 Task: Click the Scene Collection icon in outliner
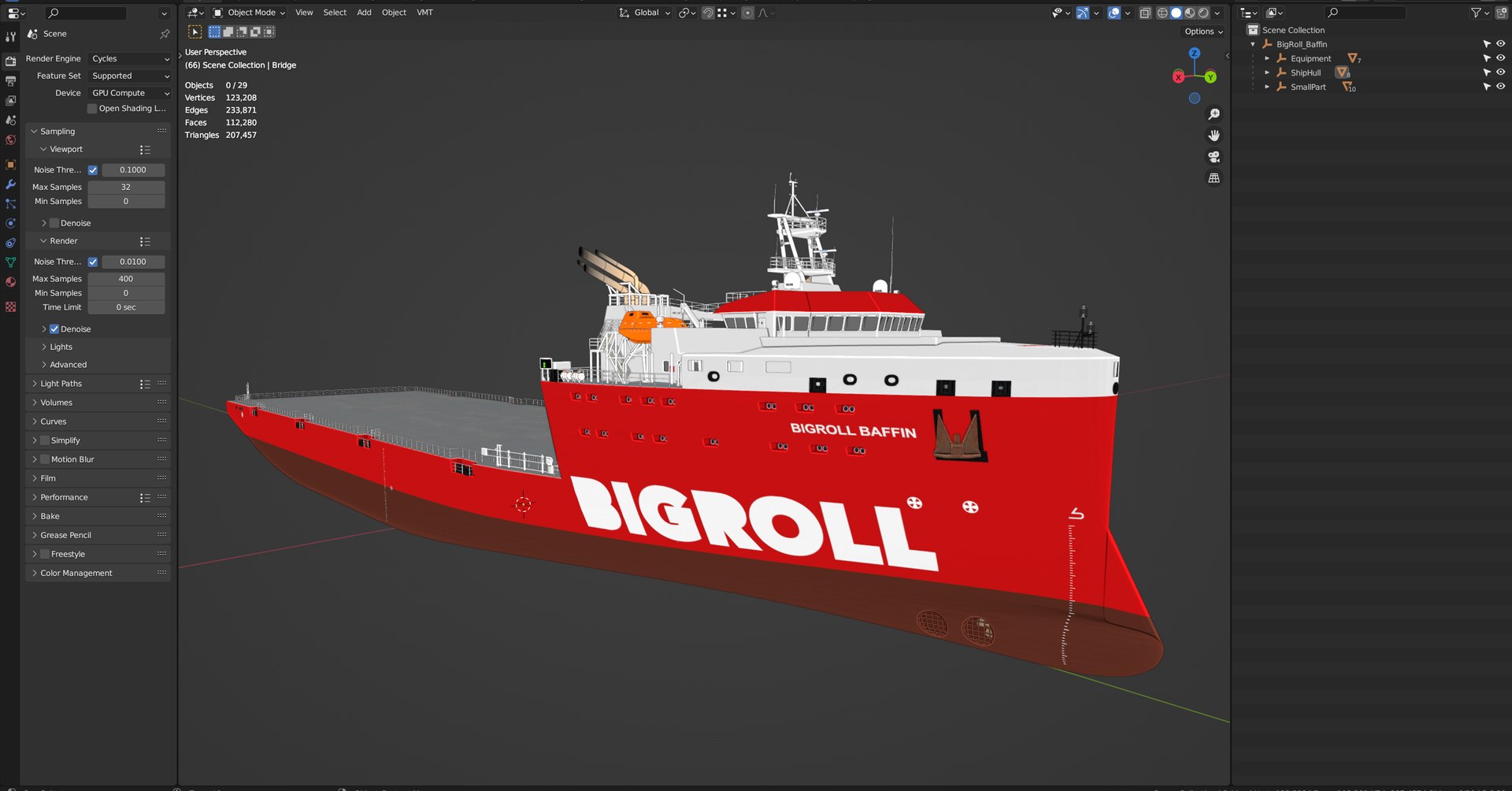pyautogui.click(x=1253, y=30)
